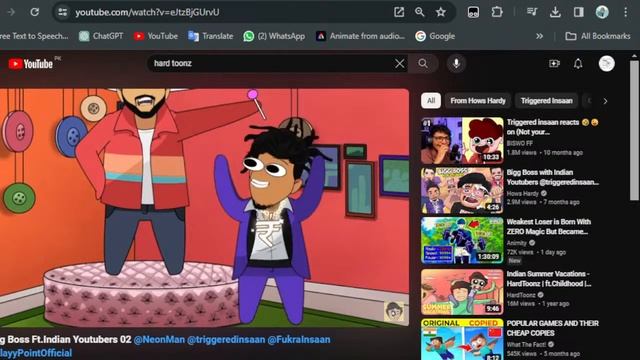Expand hidden bookmarks with double chevron
This screenshot has width=640, height=360.
pos(539,36)
